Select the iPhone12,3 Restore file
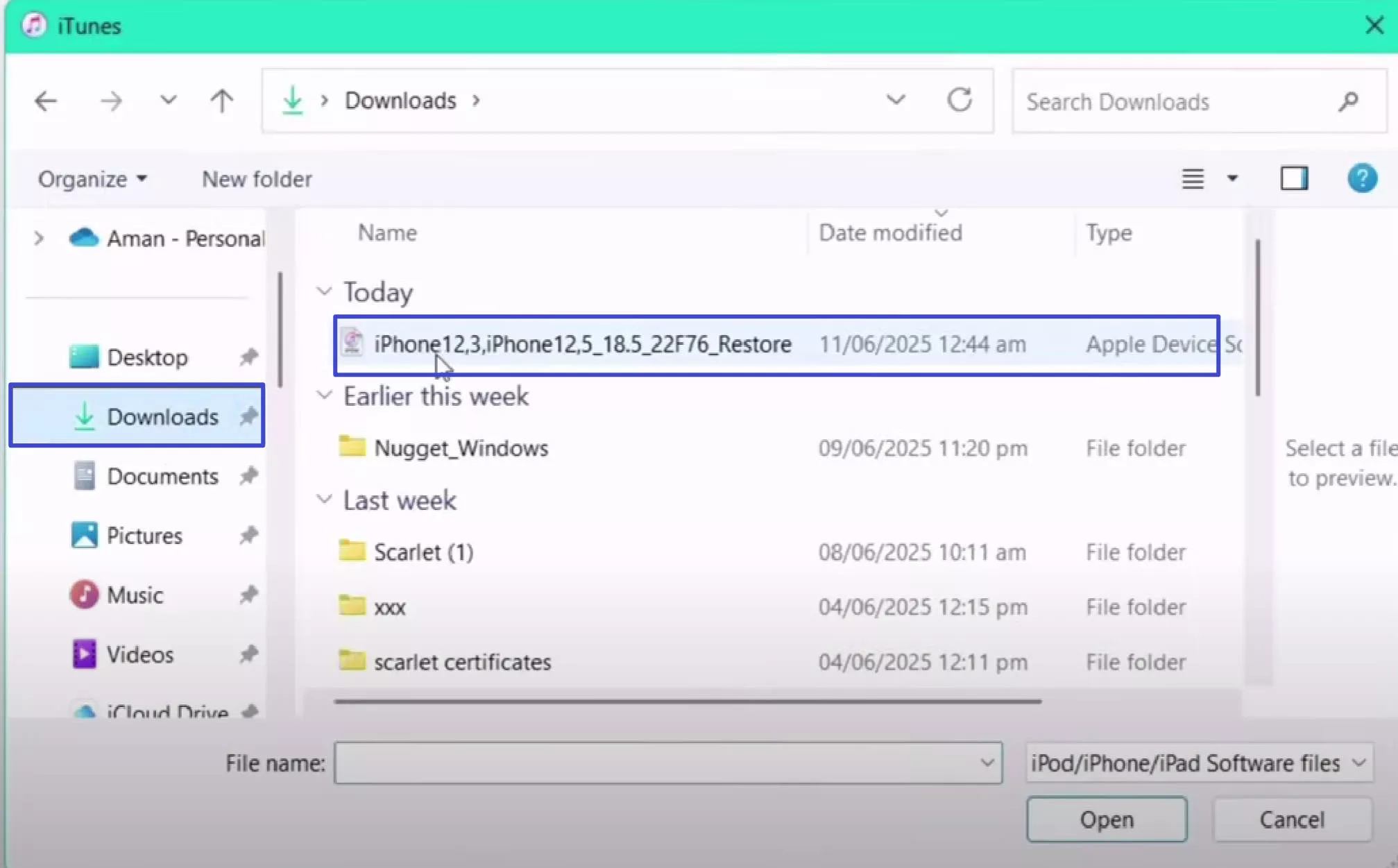Screen dimensions: 1398x868 (x=581, y=343)
